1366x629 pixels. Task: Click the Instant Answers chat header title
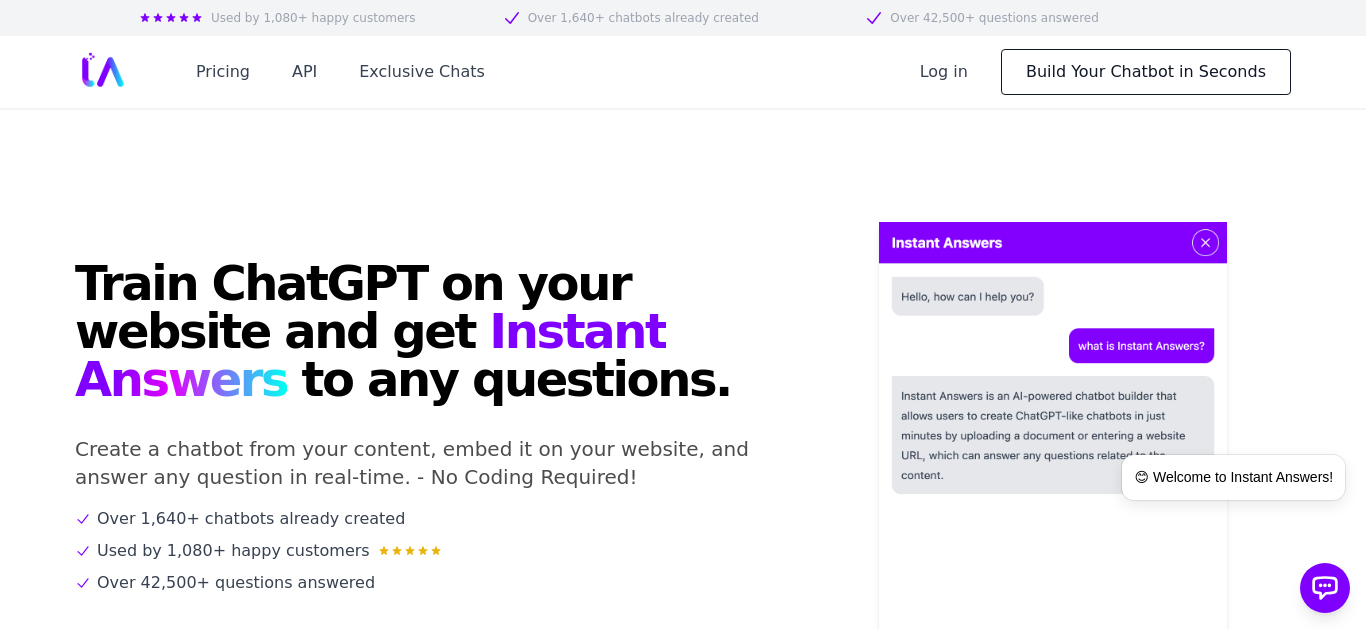[947, 243]
